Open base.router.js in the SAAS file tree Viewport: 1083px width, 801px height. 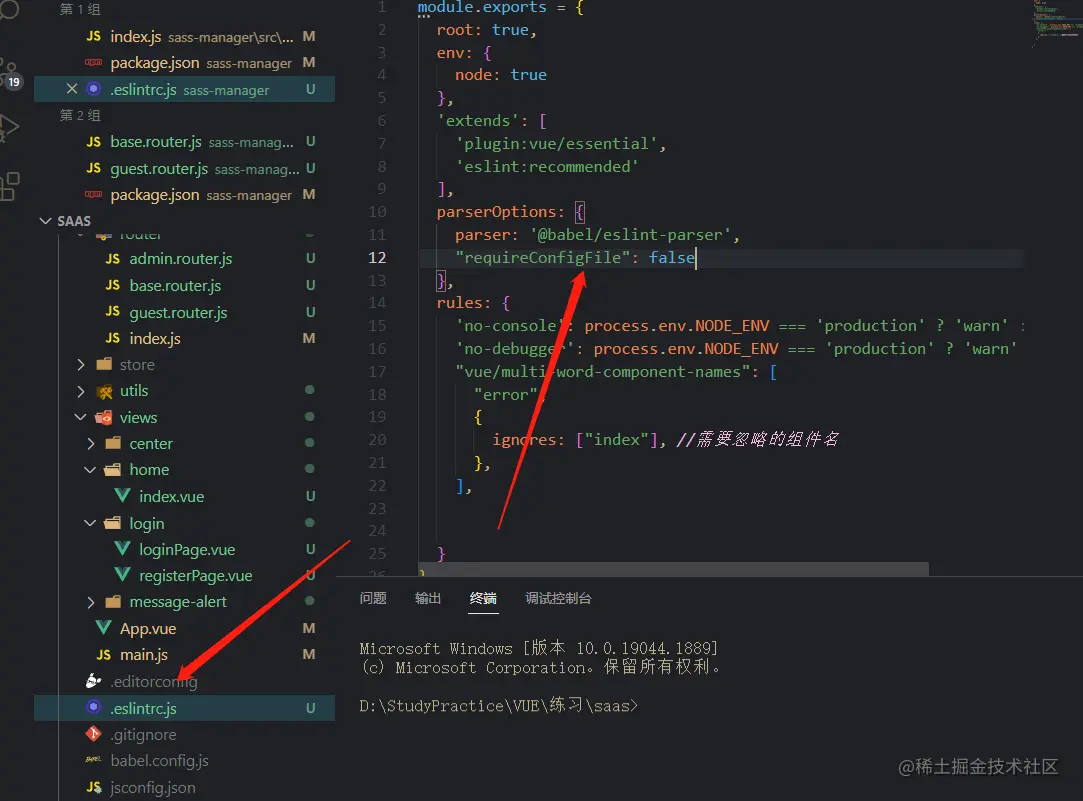pyautogui.click(x=184, y=285)
